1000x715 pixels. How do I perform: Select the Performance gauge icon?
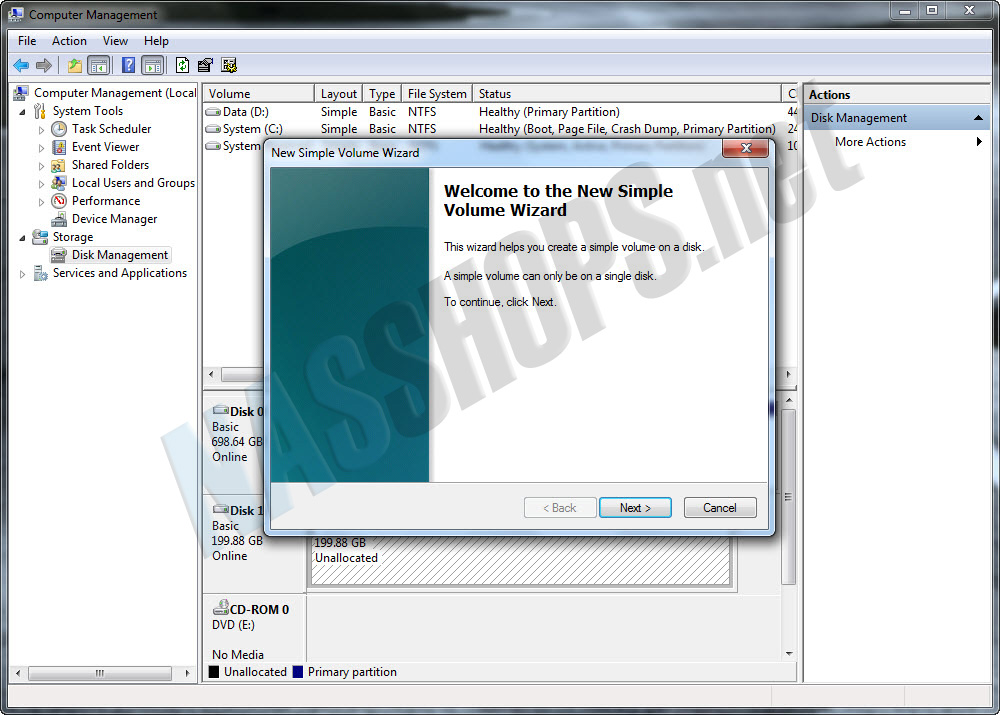59,201
